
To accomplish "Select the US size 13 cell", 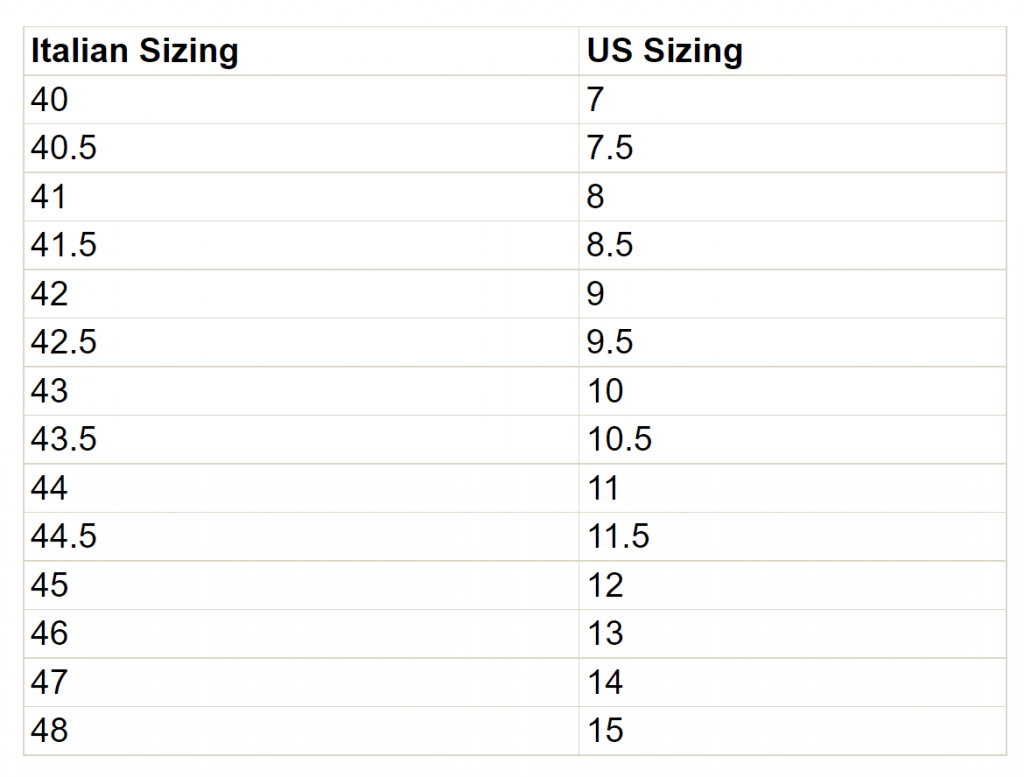I will click(792, 633).
